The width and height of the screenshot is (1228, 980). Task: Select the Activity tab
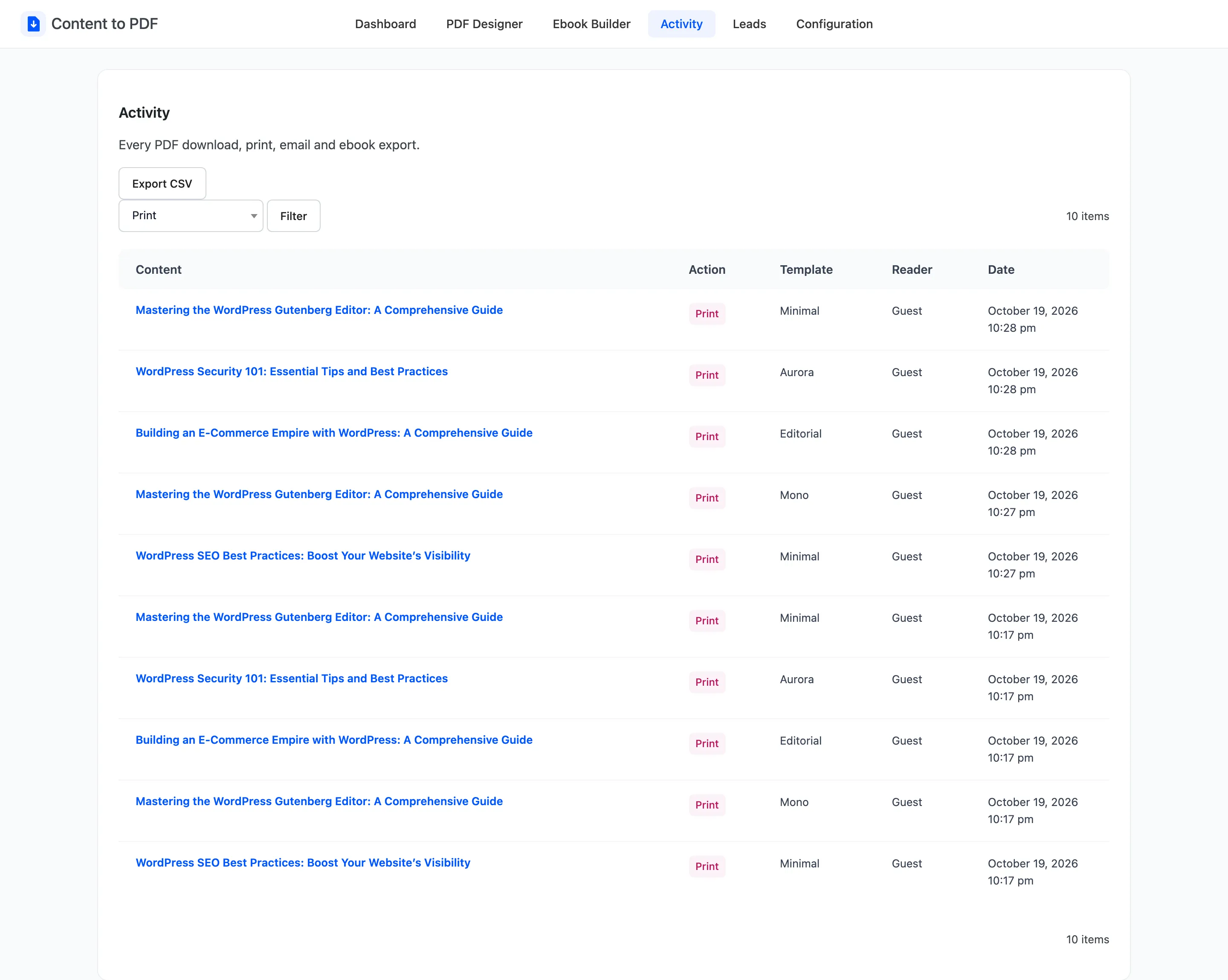point(681,24)
